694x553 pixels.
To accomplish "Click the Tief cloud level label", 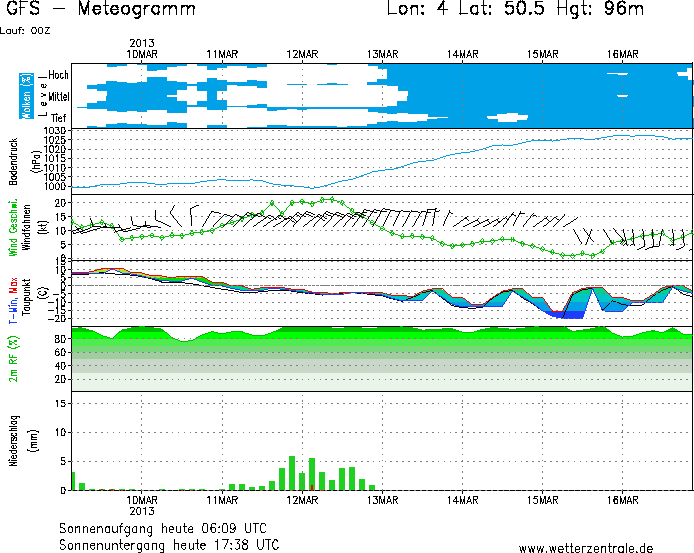I will click(59, 117).
